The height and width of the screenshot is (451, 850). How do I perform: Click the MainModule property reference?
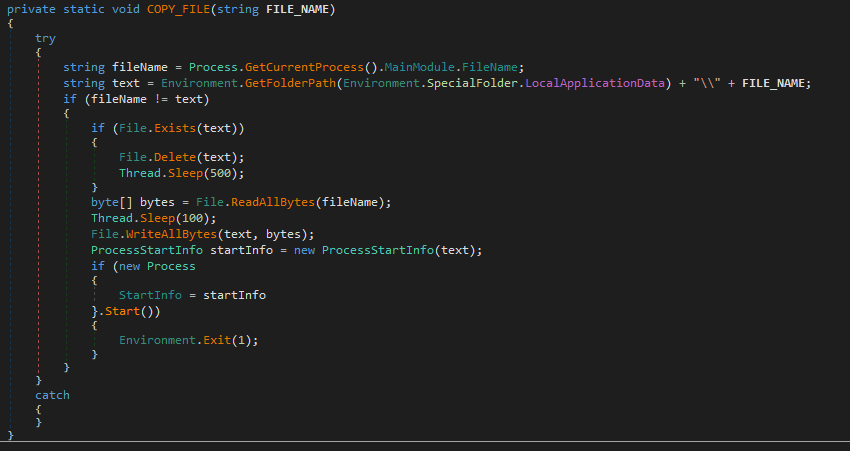pos(420,67)
